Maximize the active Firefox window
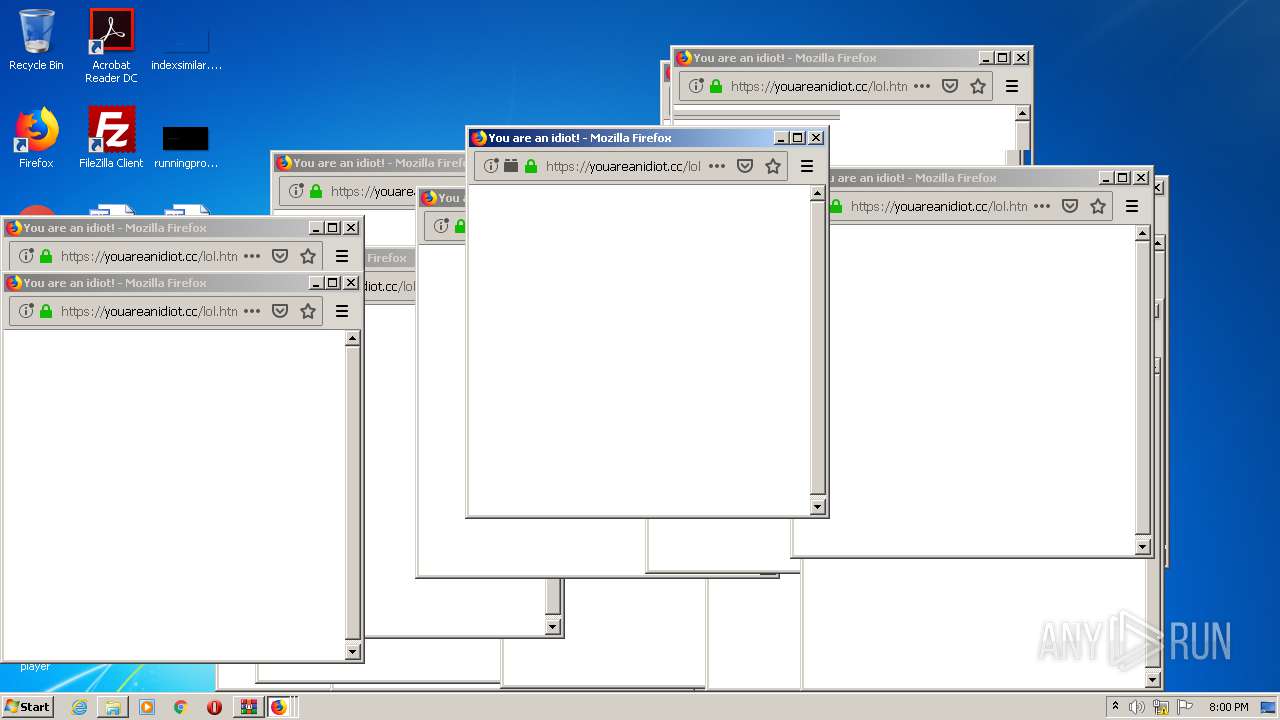Image resolution: width=1280 pixels, height=720 pixels. [798, 138]
